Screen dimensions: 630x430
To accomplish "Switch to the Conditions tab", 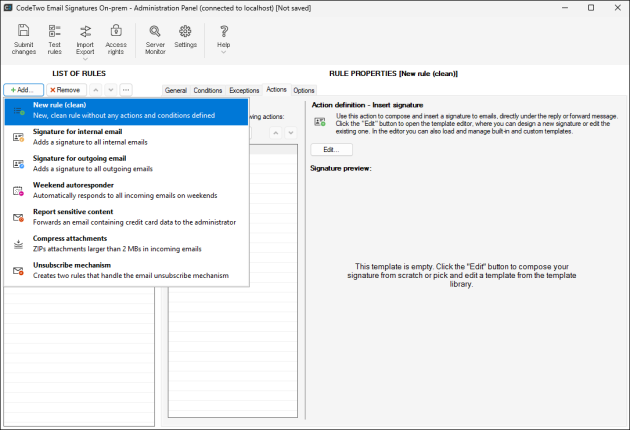I will [208, 90].
